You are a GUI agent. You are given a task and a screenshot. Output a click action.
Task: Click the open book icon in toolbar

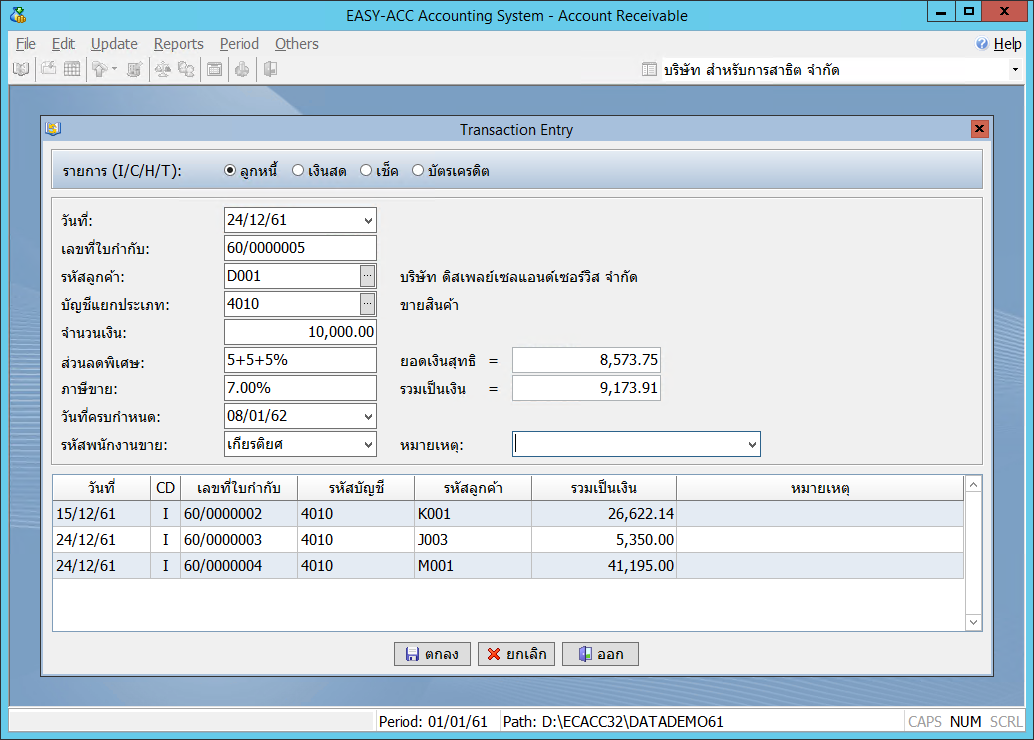click(20, 69)
